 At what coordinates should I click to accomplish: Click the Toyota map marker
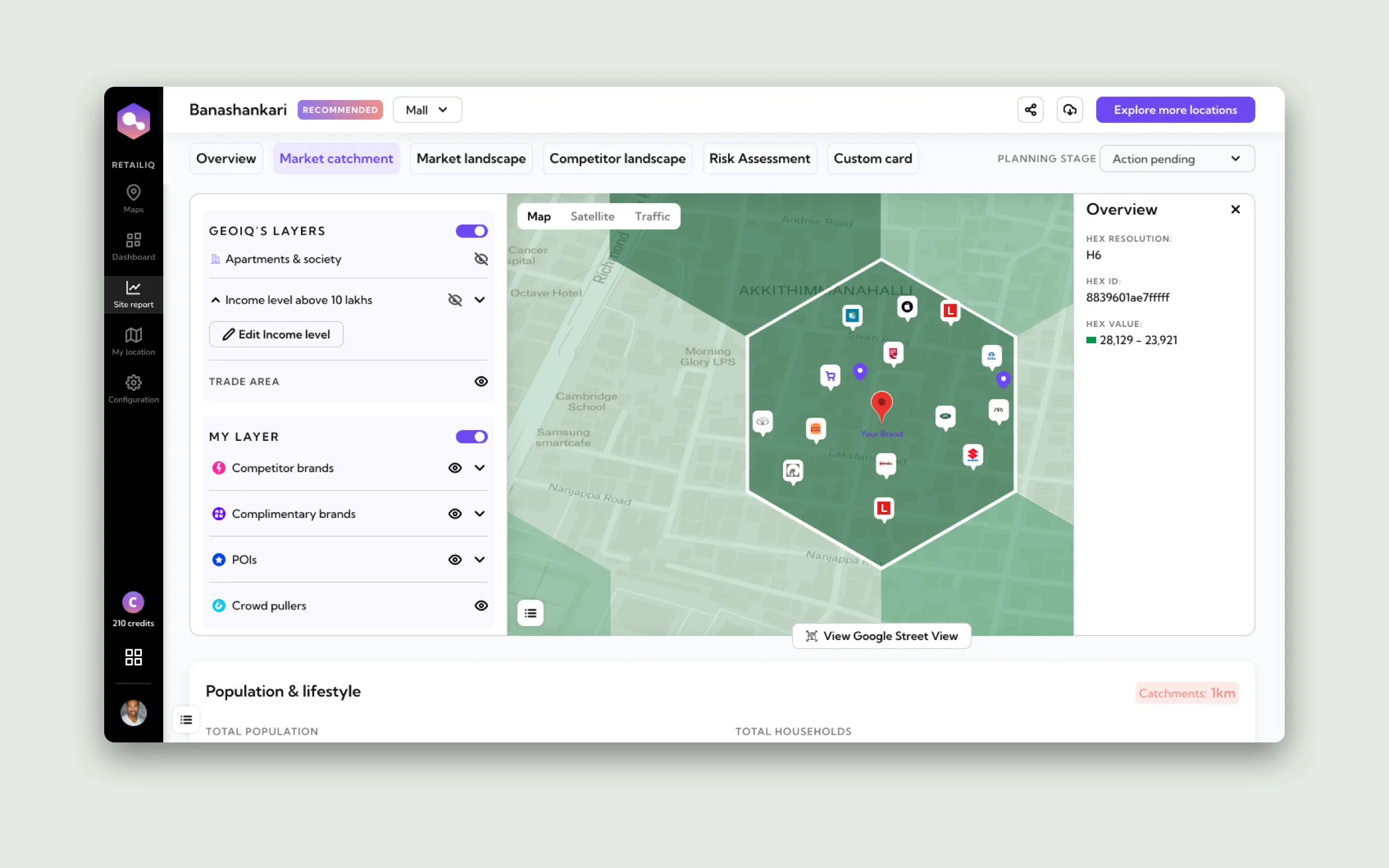point(763,422)
